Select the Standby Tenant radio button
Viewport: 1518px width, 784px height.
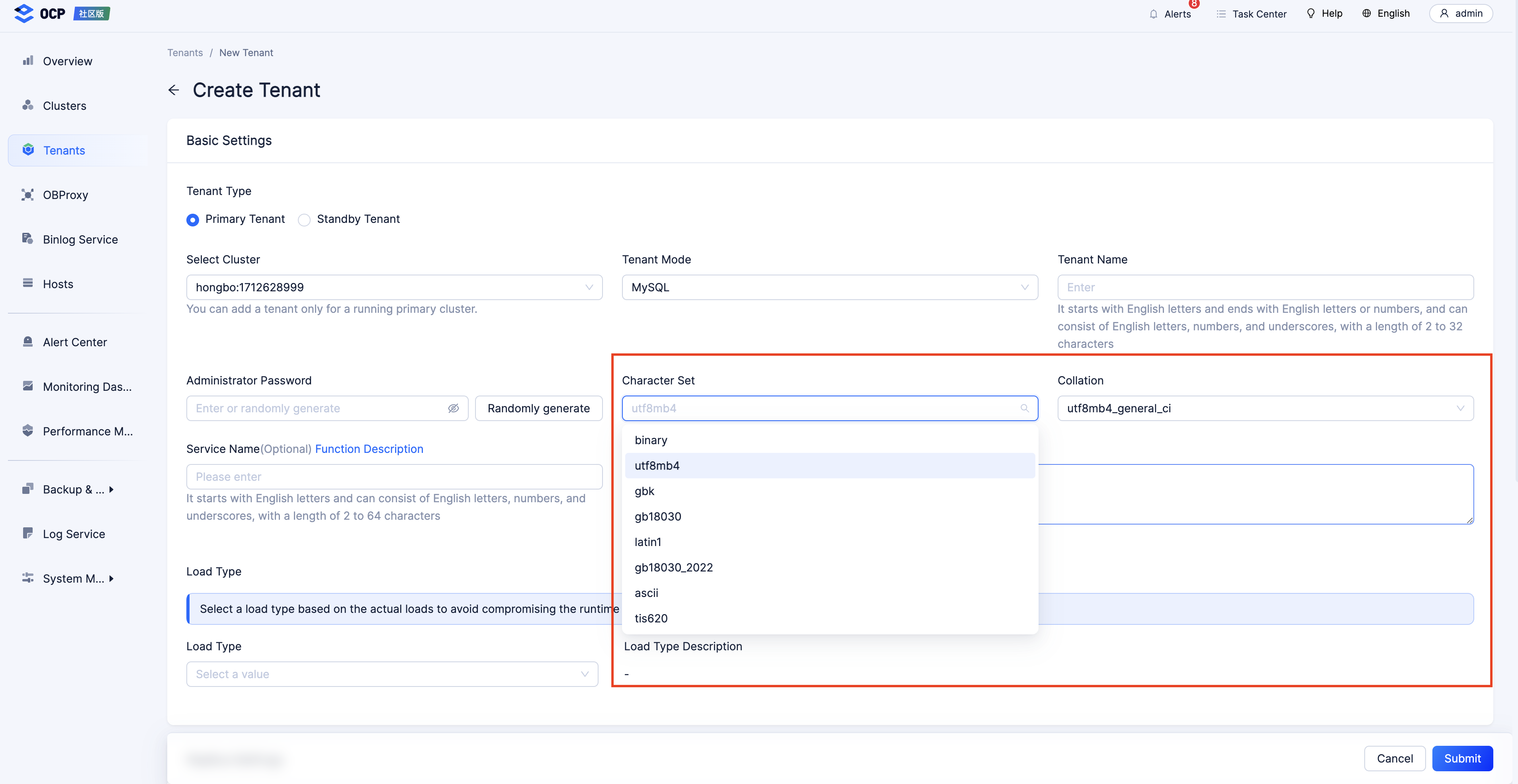[x=304, y=220]
